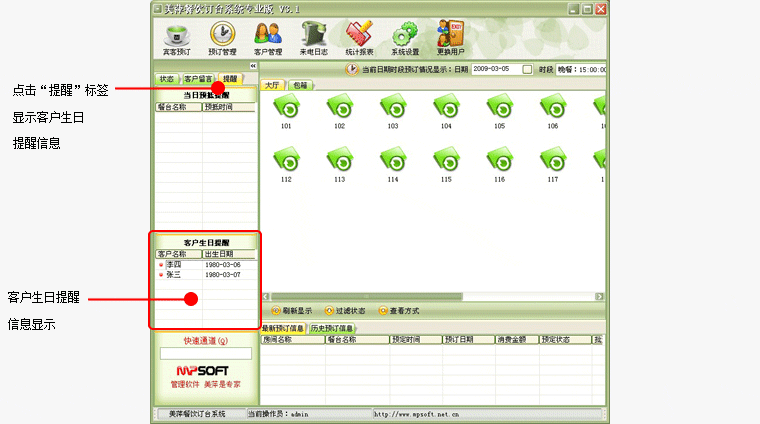Click the 快速通道 quick access input field
This screenshot has width=760, height=424.
[205, 353]
